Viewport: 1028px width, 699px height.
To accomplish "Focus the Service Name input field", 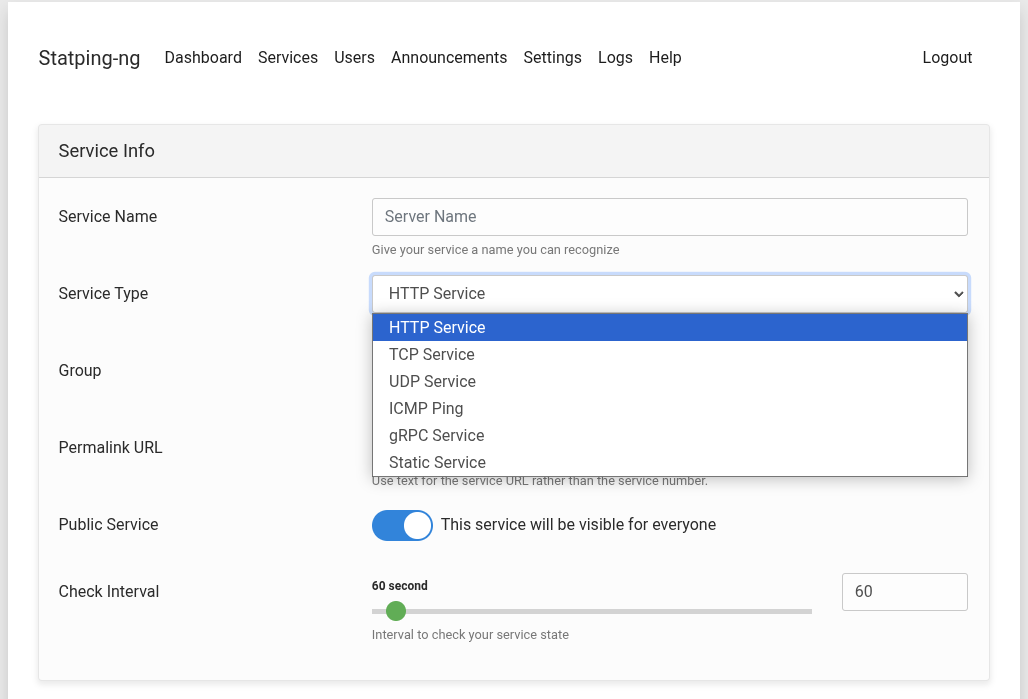I will (669, 217).
